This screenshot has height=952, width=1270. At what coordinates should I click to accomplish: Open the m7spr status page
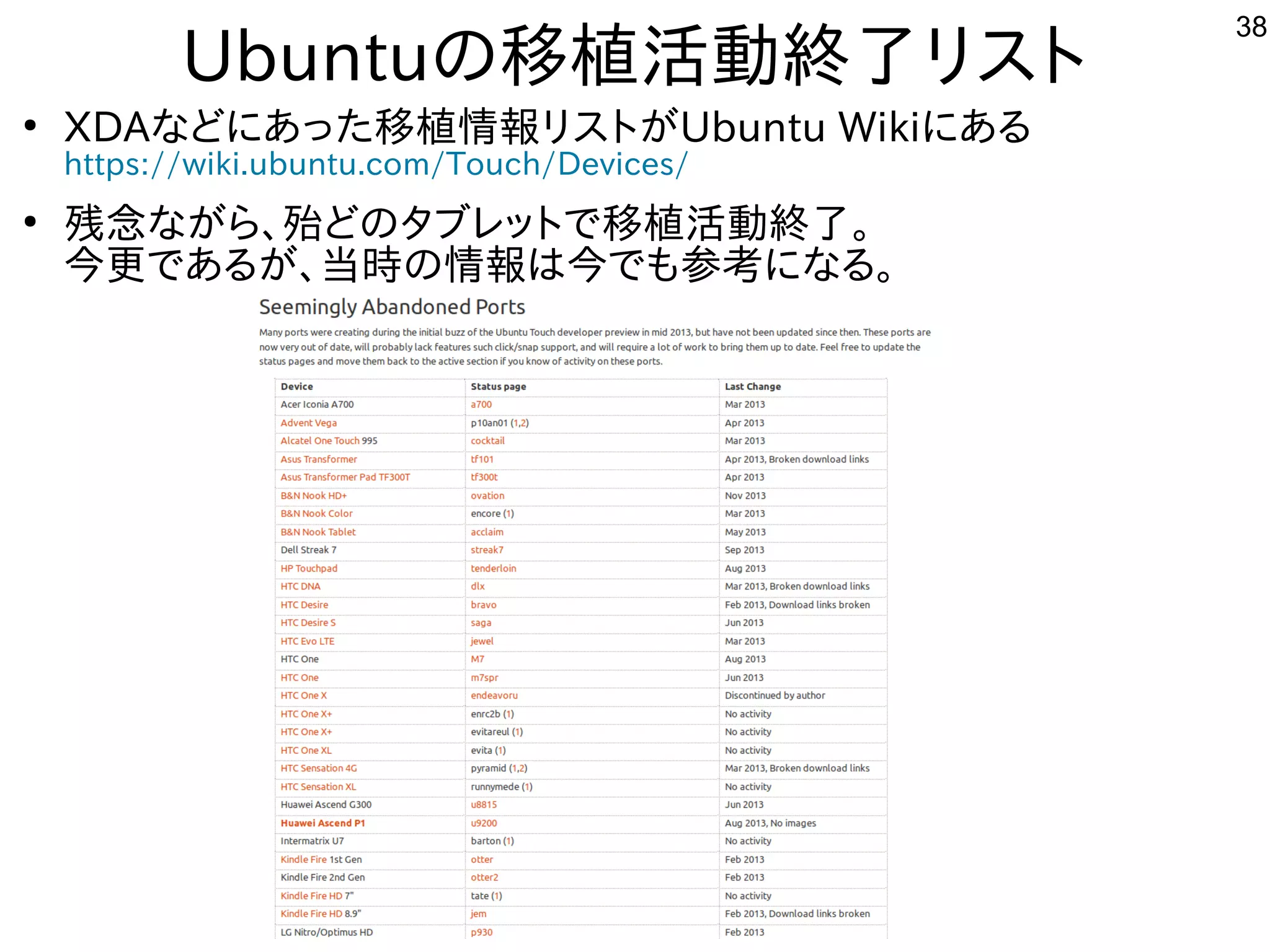[x=484, y=678]
